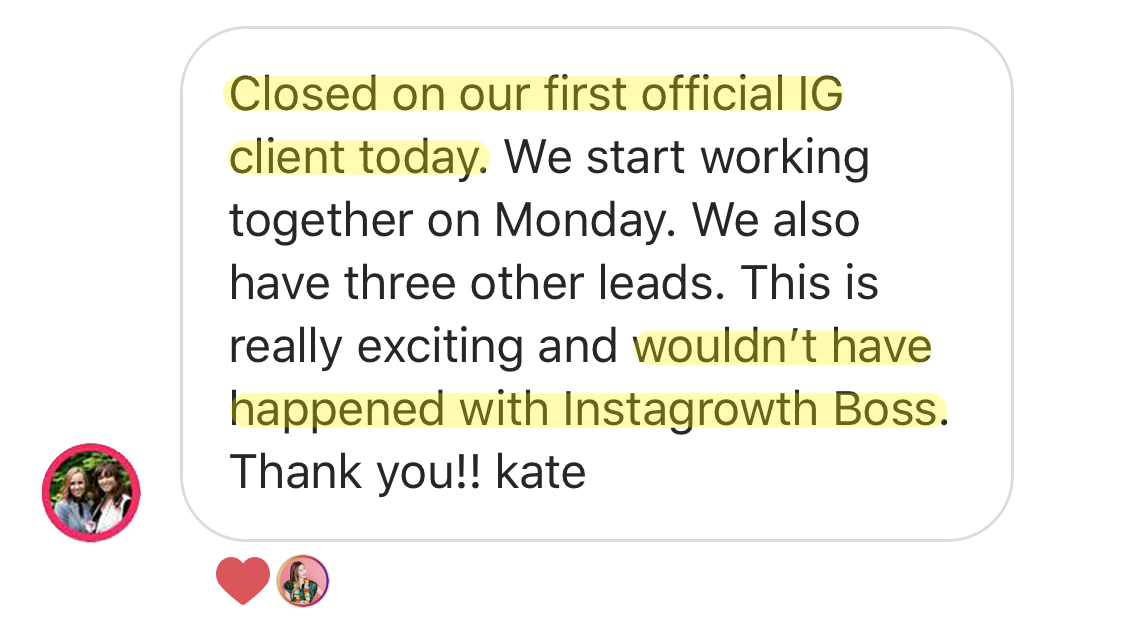This screenshot has height=641, width=1125.
Task: Click the red heart reaction icon
Action: (243, 581)
